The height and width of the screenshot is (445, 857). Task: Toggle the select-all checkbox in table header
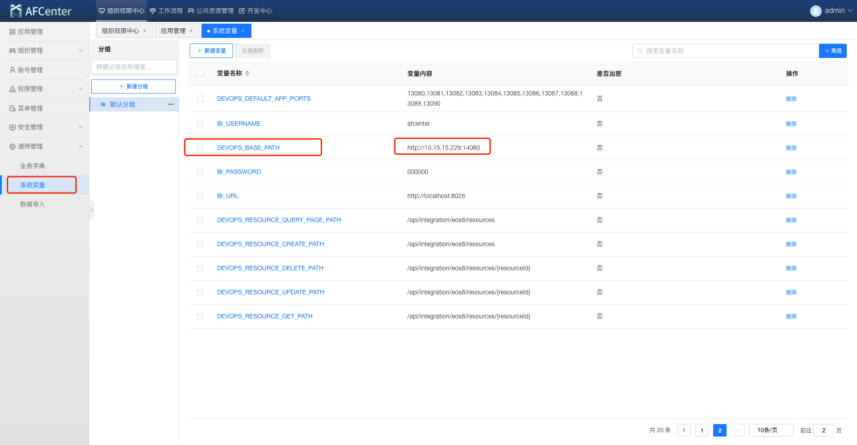click(x=200, y=74)
